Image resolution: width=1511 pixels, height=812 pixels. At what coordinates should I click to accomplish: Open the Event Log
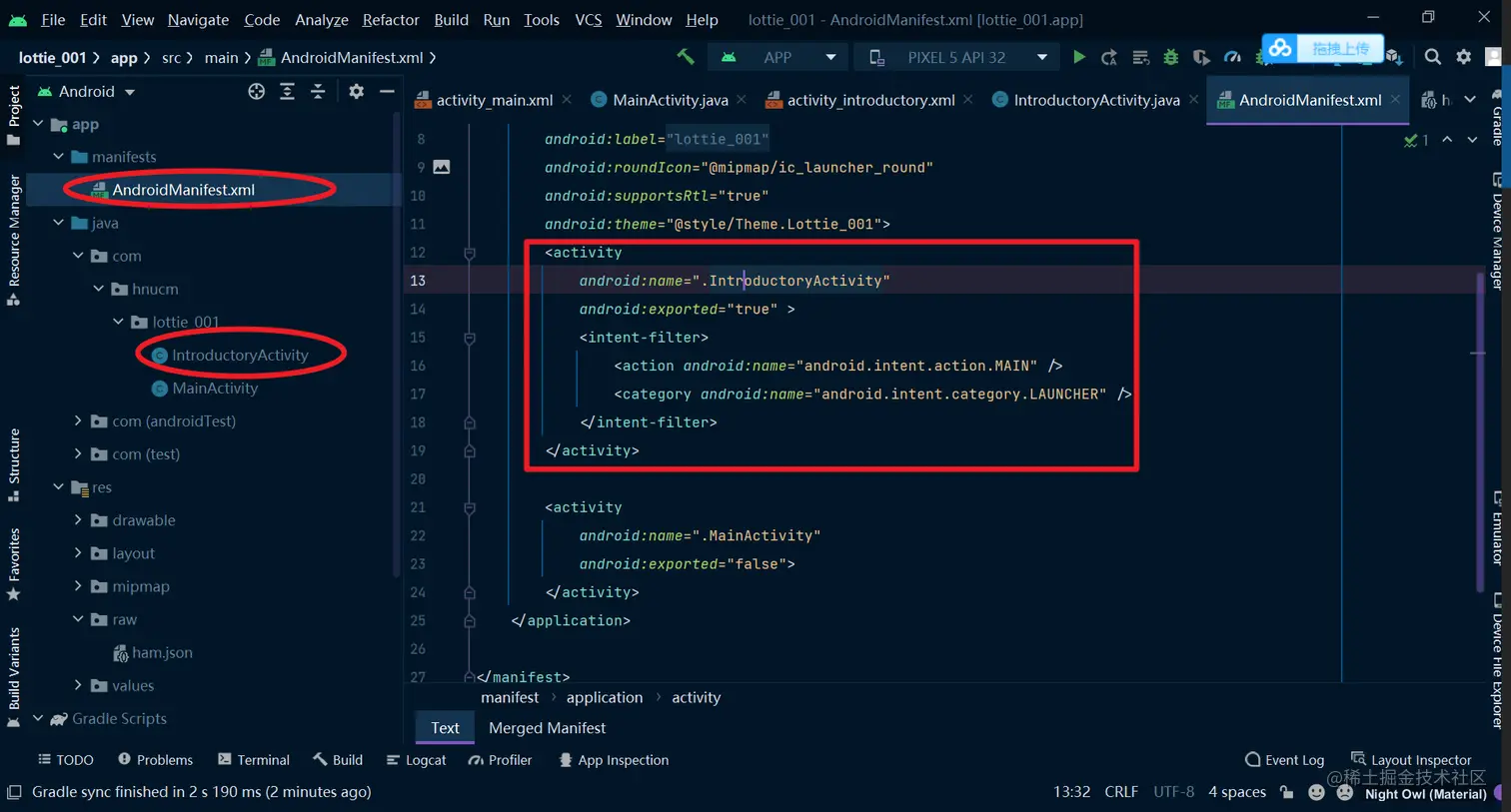click(x=1285, y=760)
